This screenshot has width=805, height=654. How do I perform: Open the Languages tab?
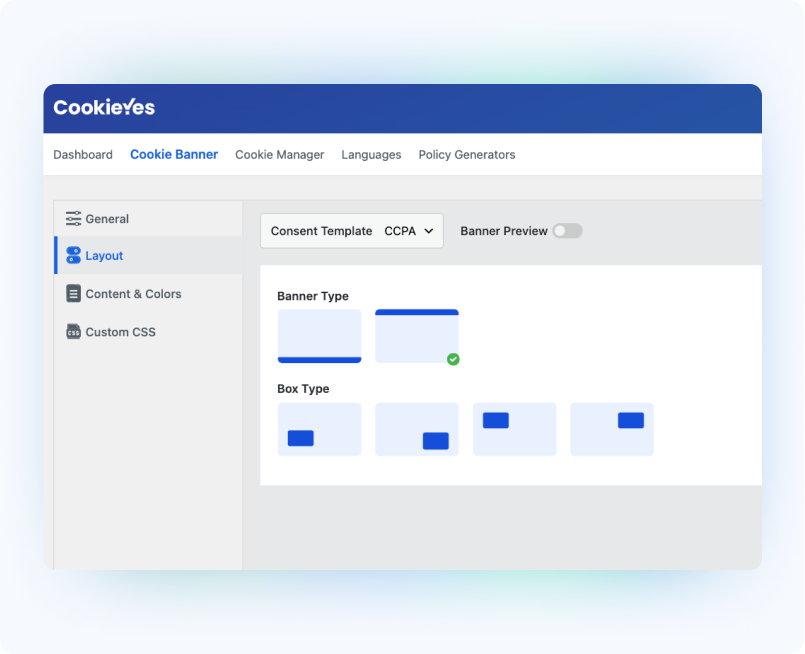pyautogui.click(x=371, y=155)
